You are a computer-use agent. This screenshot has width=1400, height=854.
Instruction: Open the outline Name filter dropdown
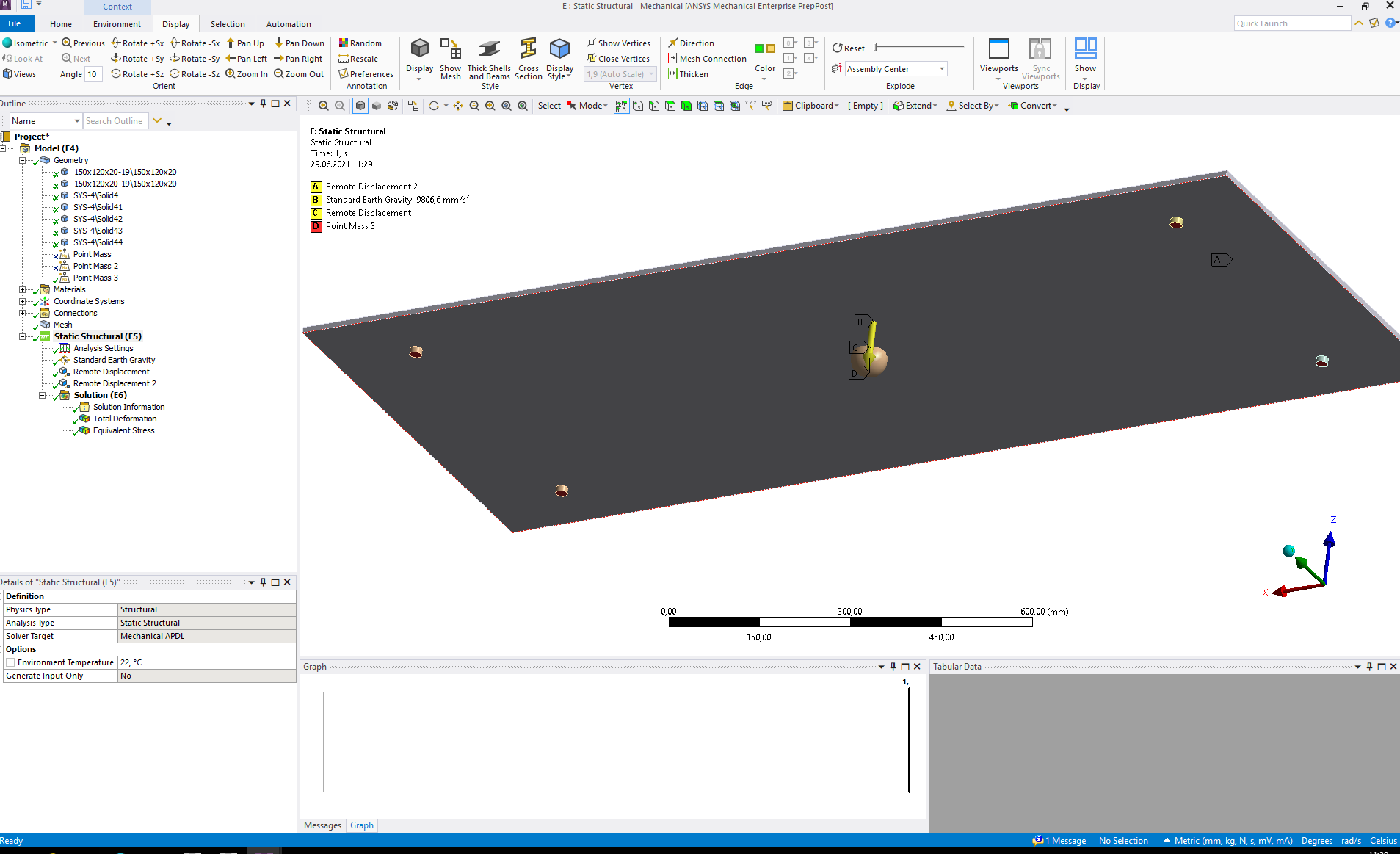tap(46, 121)
